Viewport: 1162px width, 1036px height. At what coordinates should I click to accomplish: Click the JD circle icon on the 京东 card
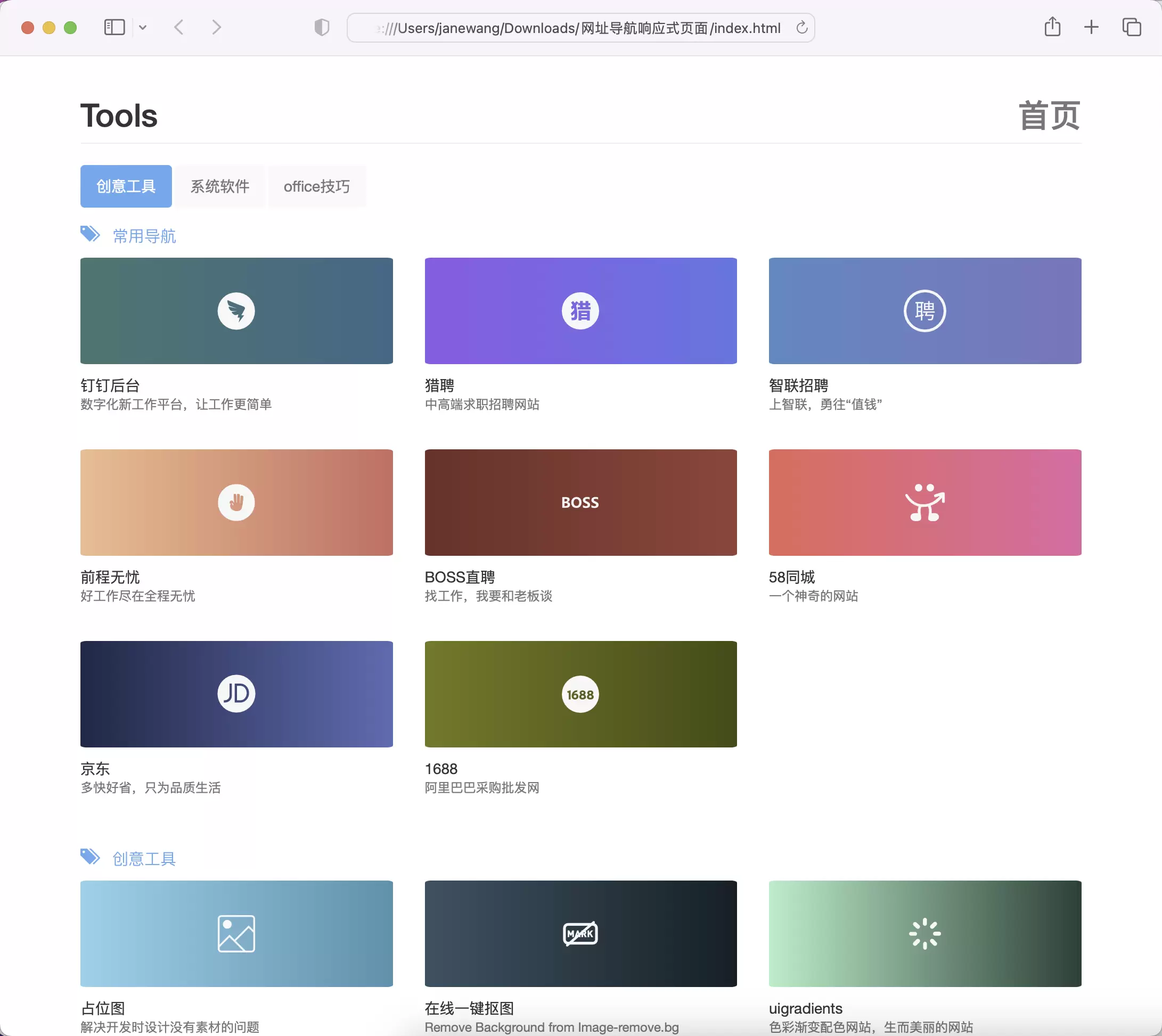point(236,693)
